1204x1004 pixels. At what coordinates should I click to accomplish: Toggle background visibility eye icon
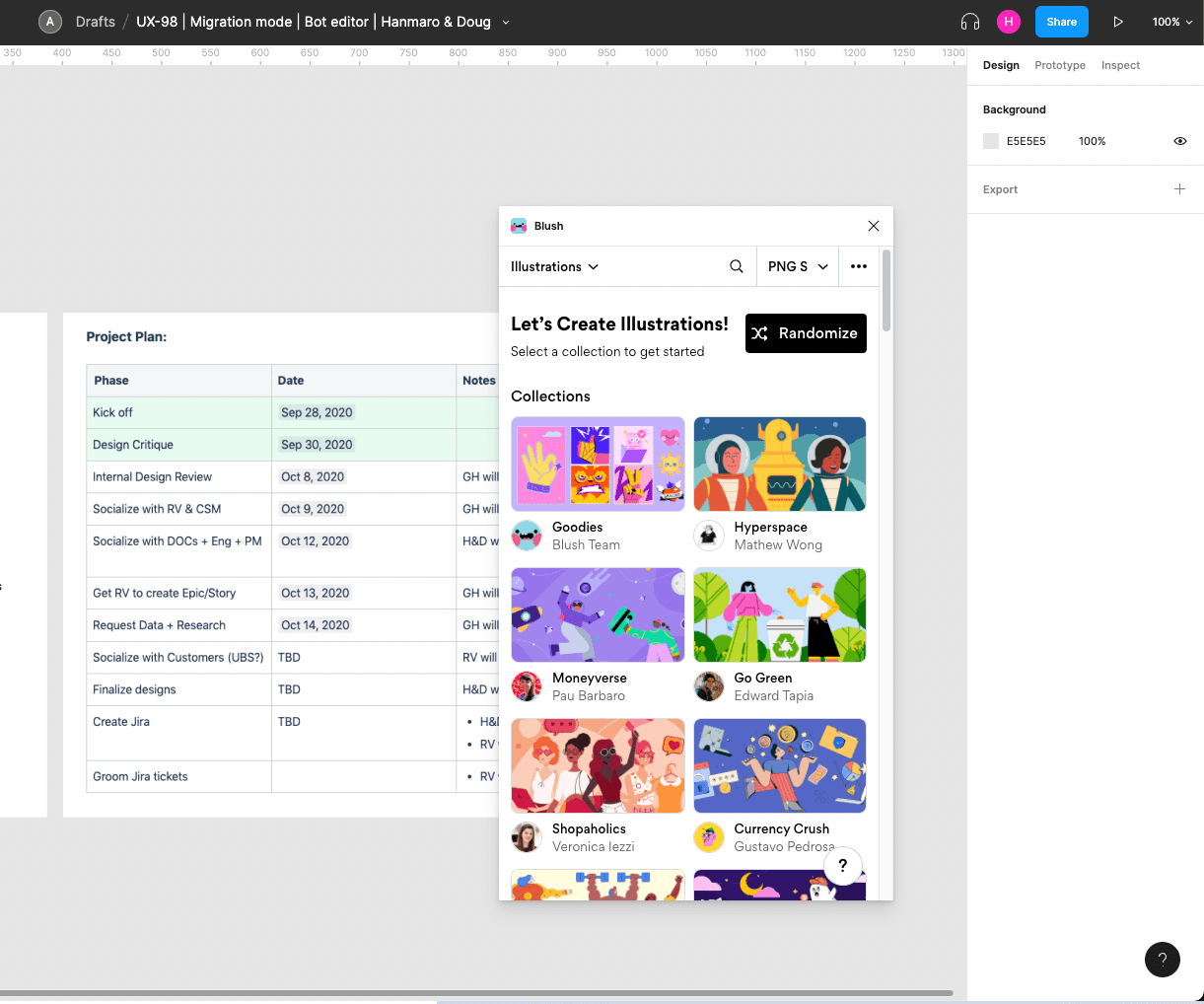click(x=1179, y=141)
